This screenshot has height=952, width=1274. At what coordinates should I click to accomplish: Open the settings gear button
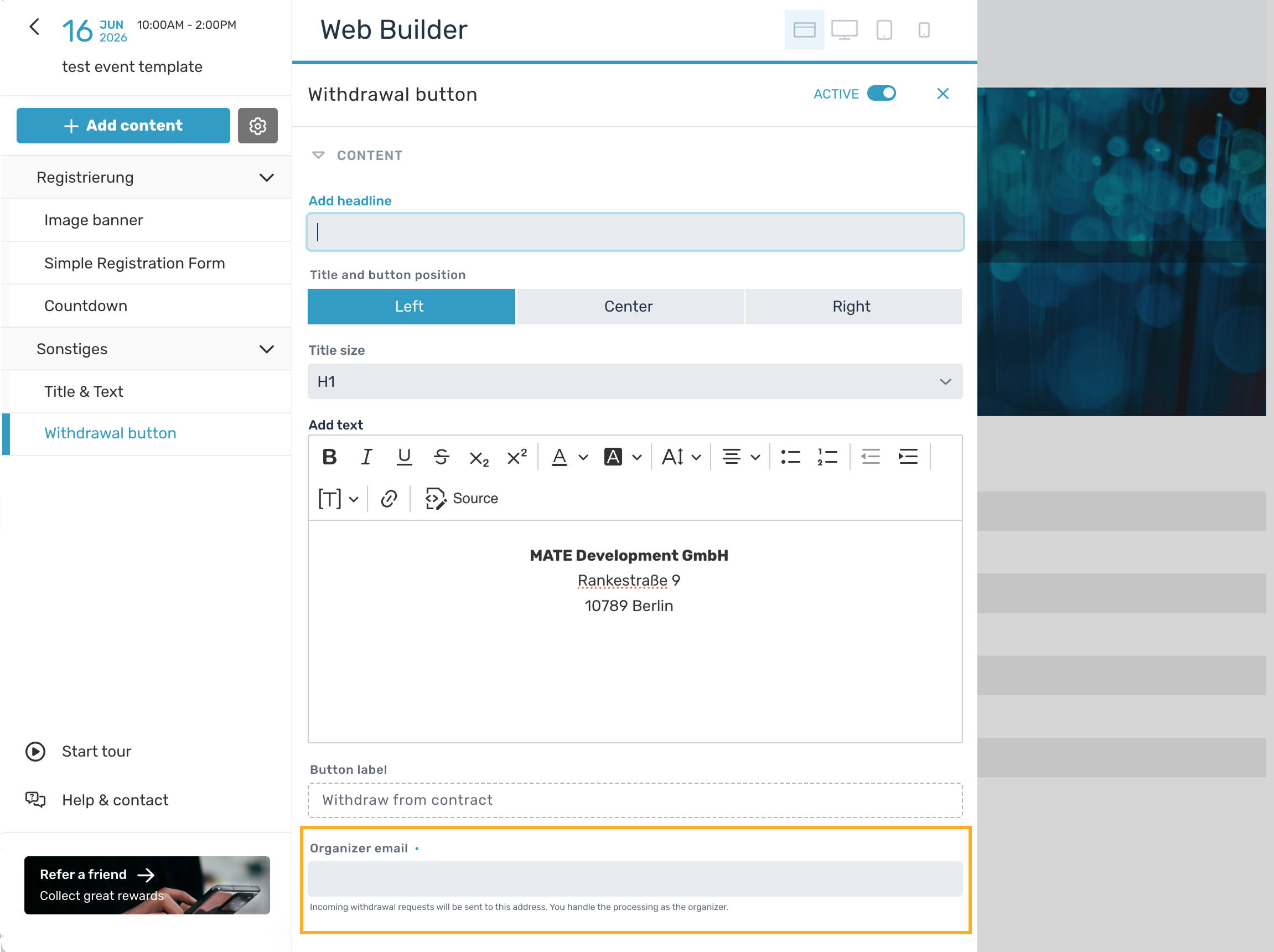pyautogui.click(x=257, y=126)
